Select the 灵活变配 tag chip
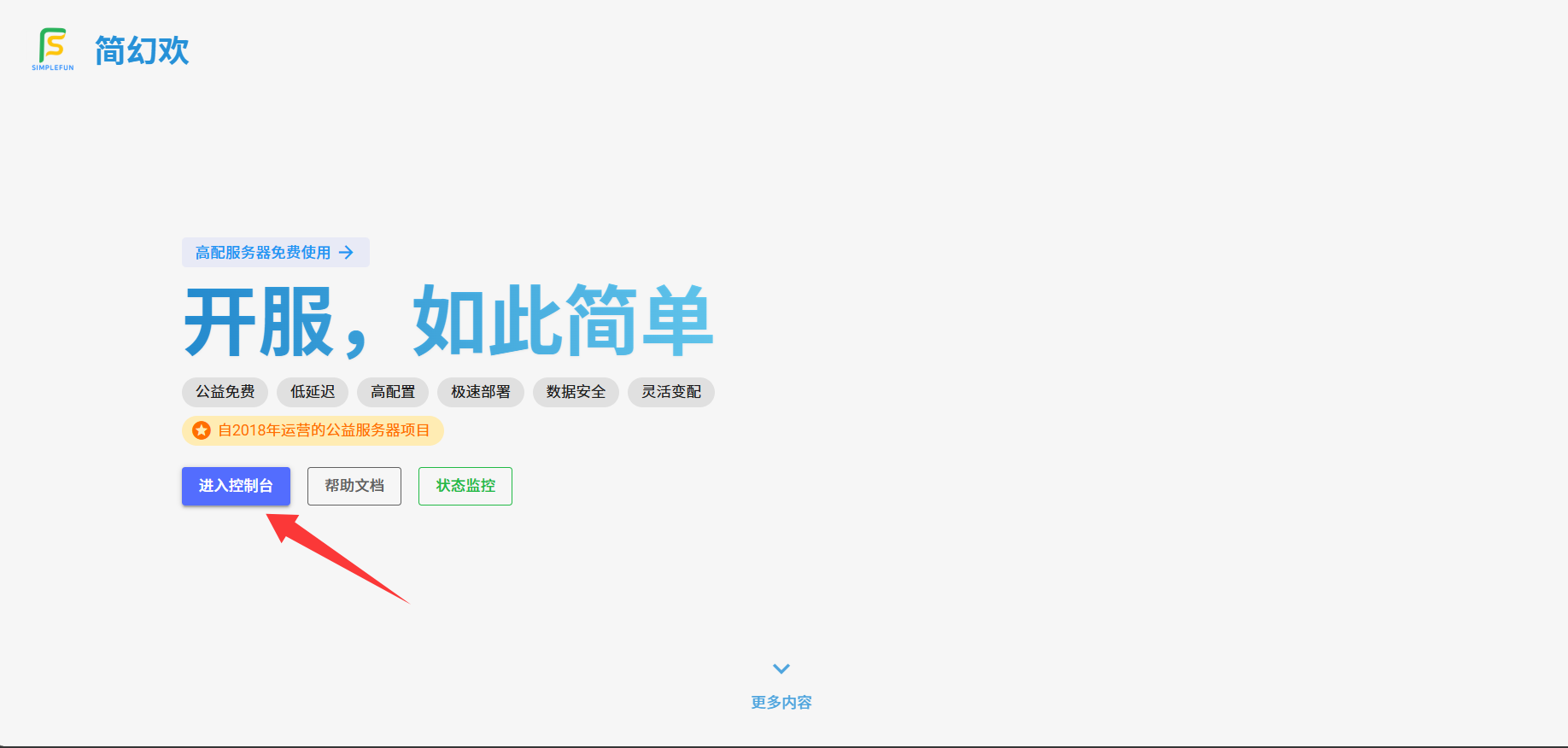 (x=671, y=392)
